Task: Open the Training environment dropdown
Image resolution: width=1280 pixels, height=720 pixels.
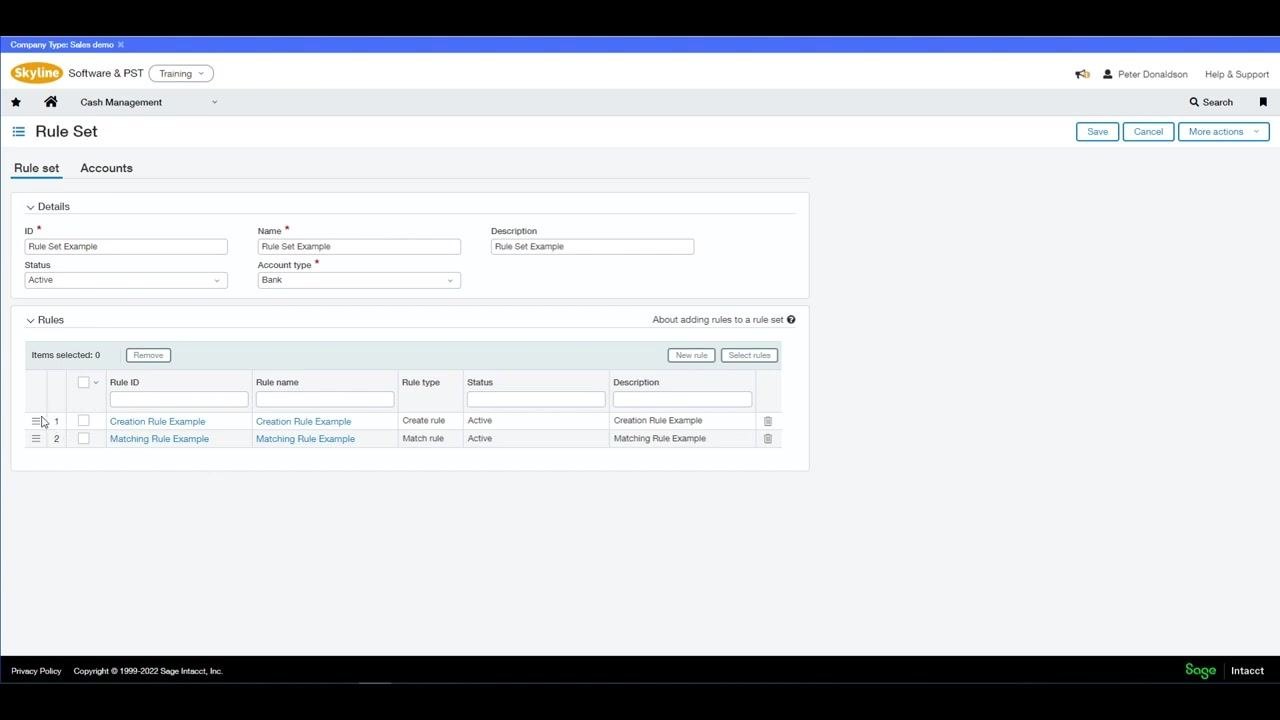Action: 181,73
